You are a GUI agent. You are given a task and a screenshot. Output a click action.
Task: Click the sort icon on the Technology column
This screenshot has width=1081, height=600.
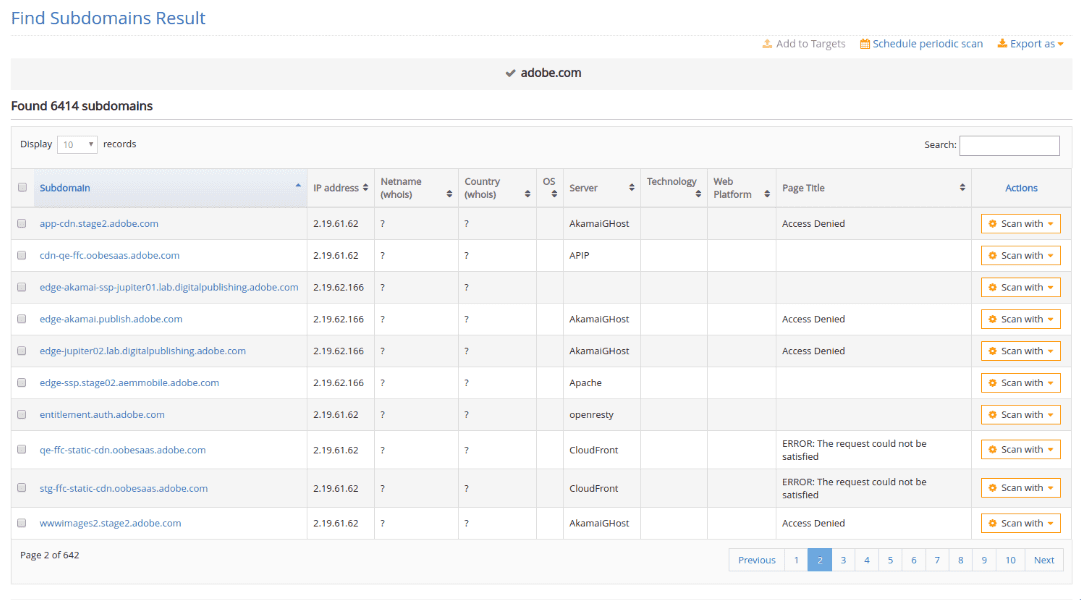[x=696, y=193]
